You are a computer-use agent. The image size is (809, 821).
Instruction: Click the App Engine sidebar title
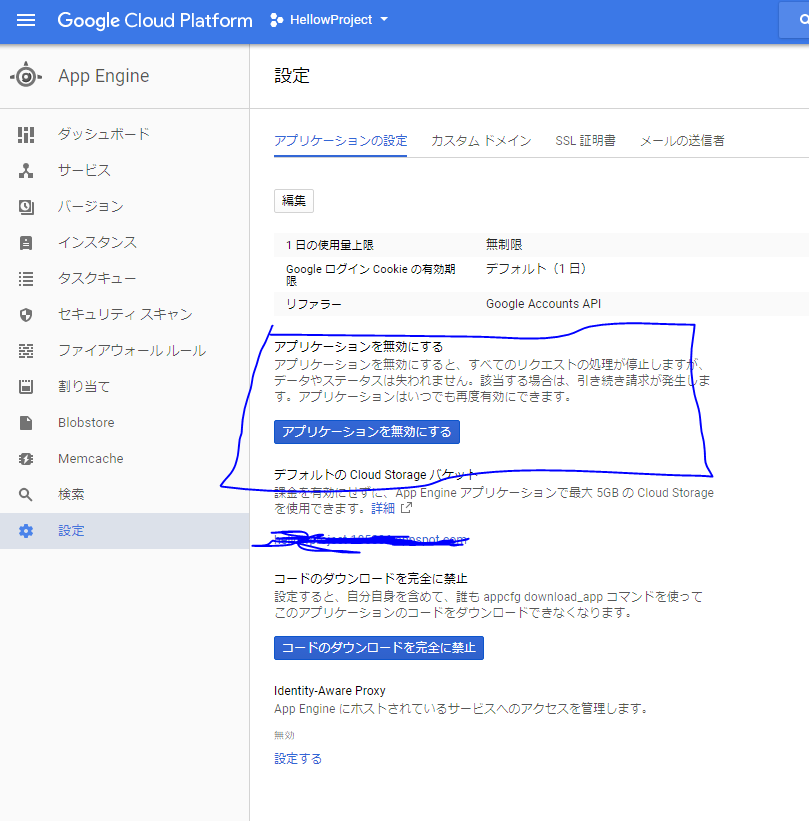click(104, 76)
